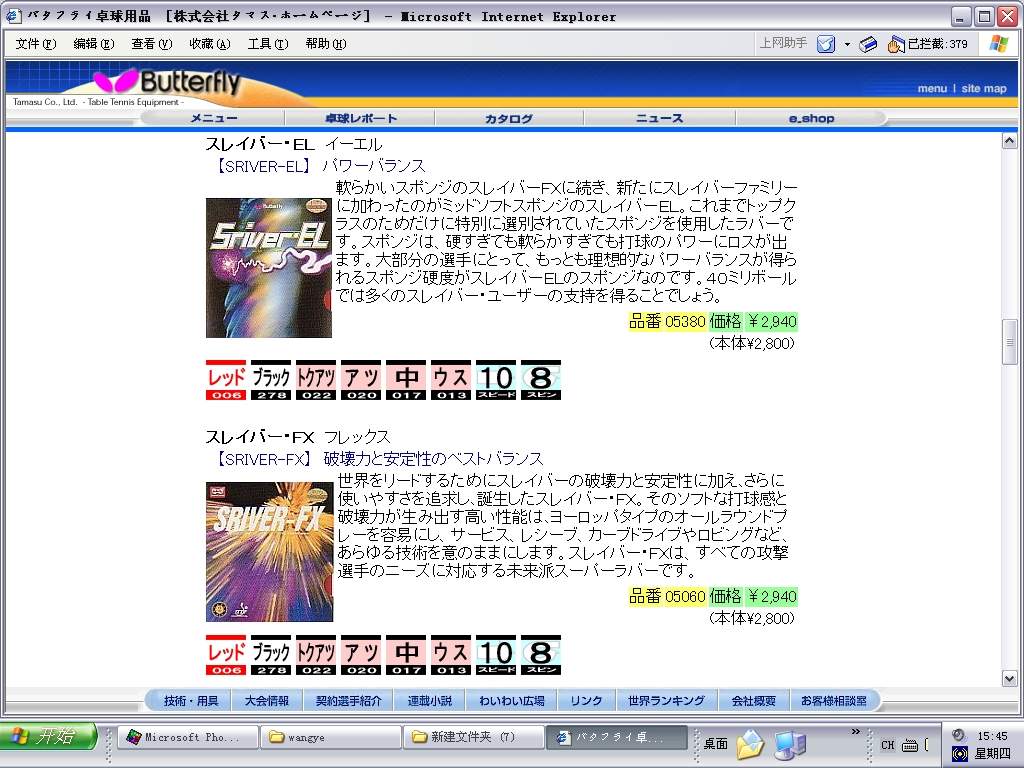Click the mail envelope toolbar icon
The width and height of the screenshot is (1024, 768).
point(826,44)
